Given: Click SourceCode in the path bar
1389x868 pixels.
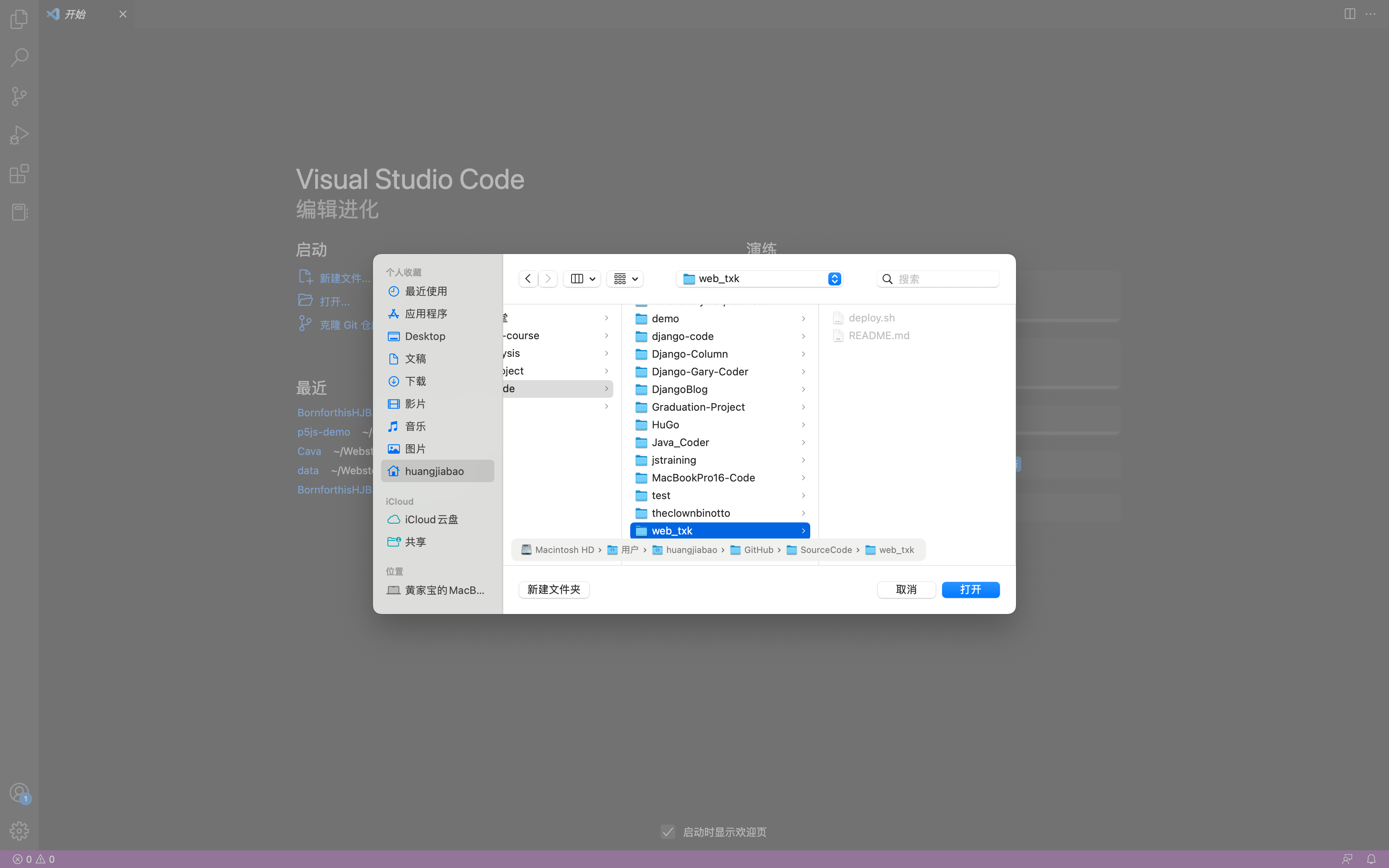Looking at the screenshot, I should (x=819, y=550).
